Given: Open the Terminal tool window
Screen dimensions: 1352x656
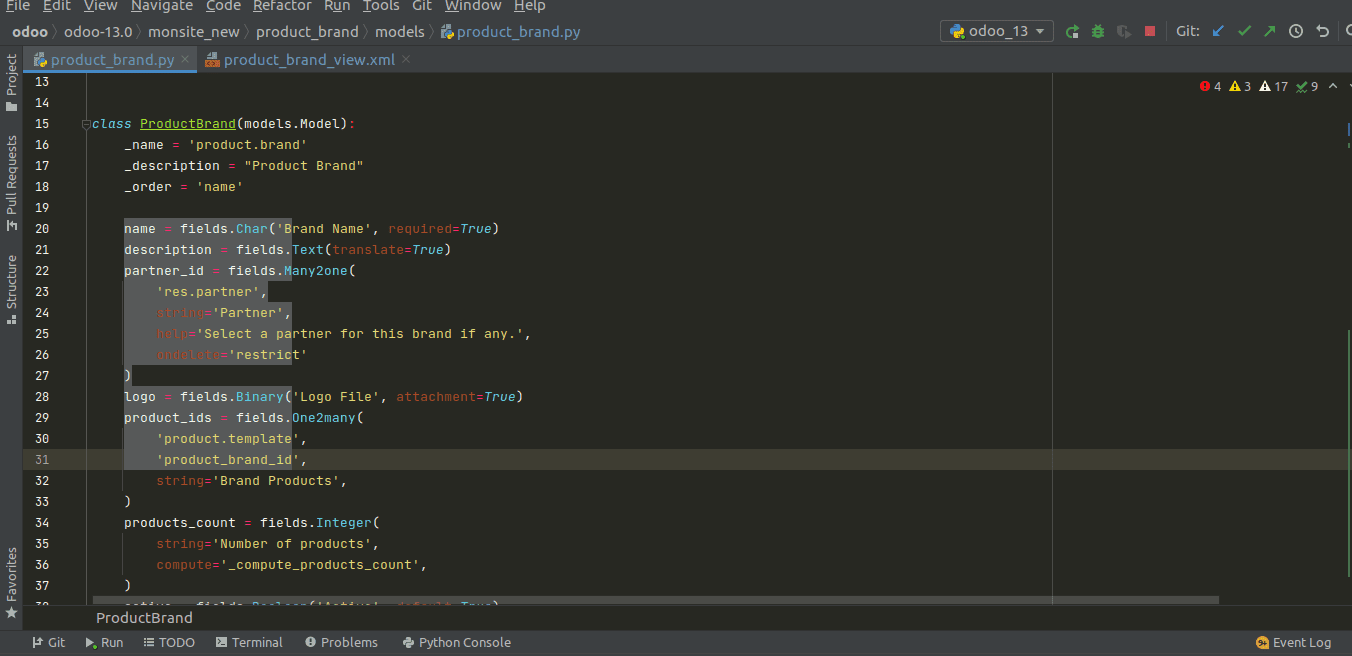Looking at the screenshot, I should click(x=249, y=642).
